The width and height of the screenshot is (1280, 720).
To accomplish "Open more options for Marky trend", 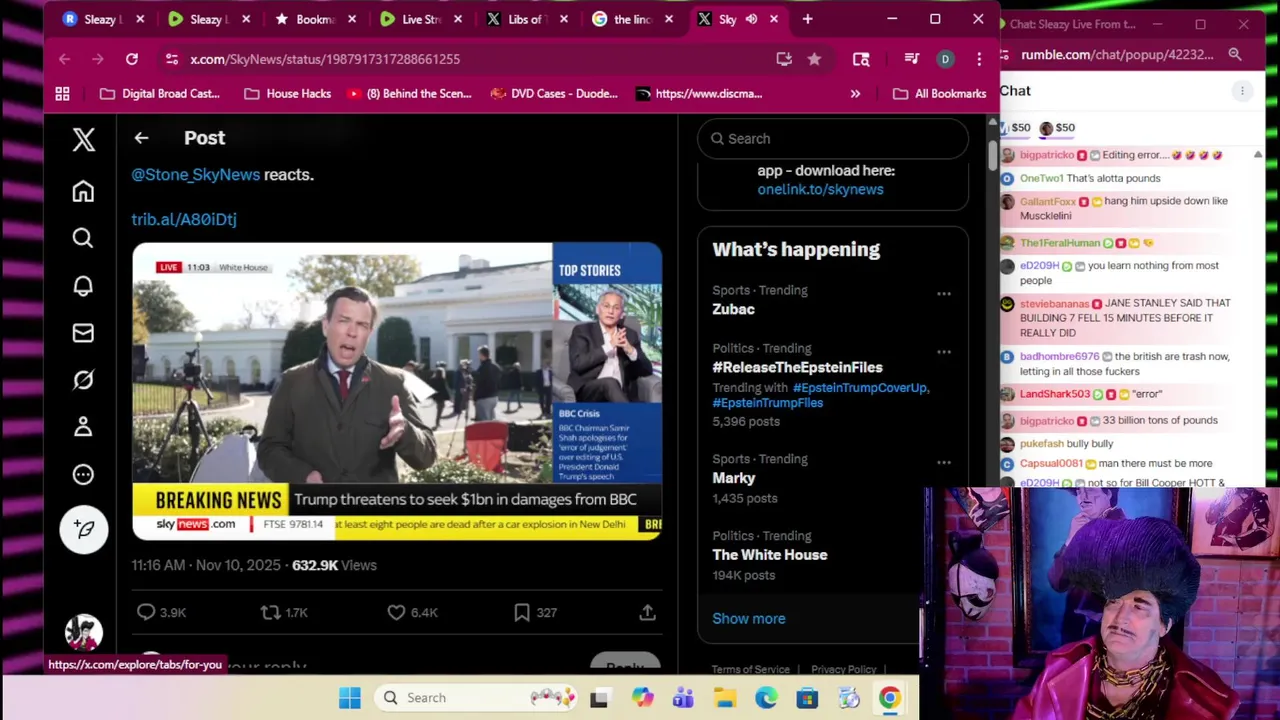I will 943,463.
